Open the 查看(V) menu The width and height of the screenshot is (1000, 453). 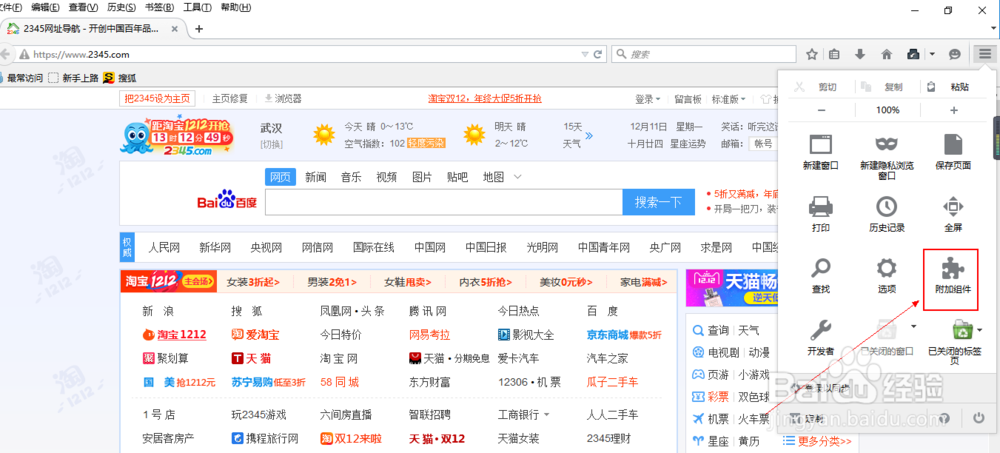coord(83,8)
